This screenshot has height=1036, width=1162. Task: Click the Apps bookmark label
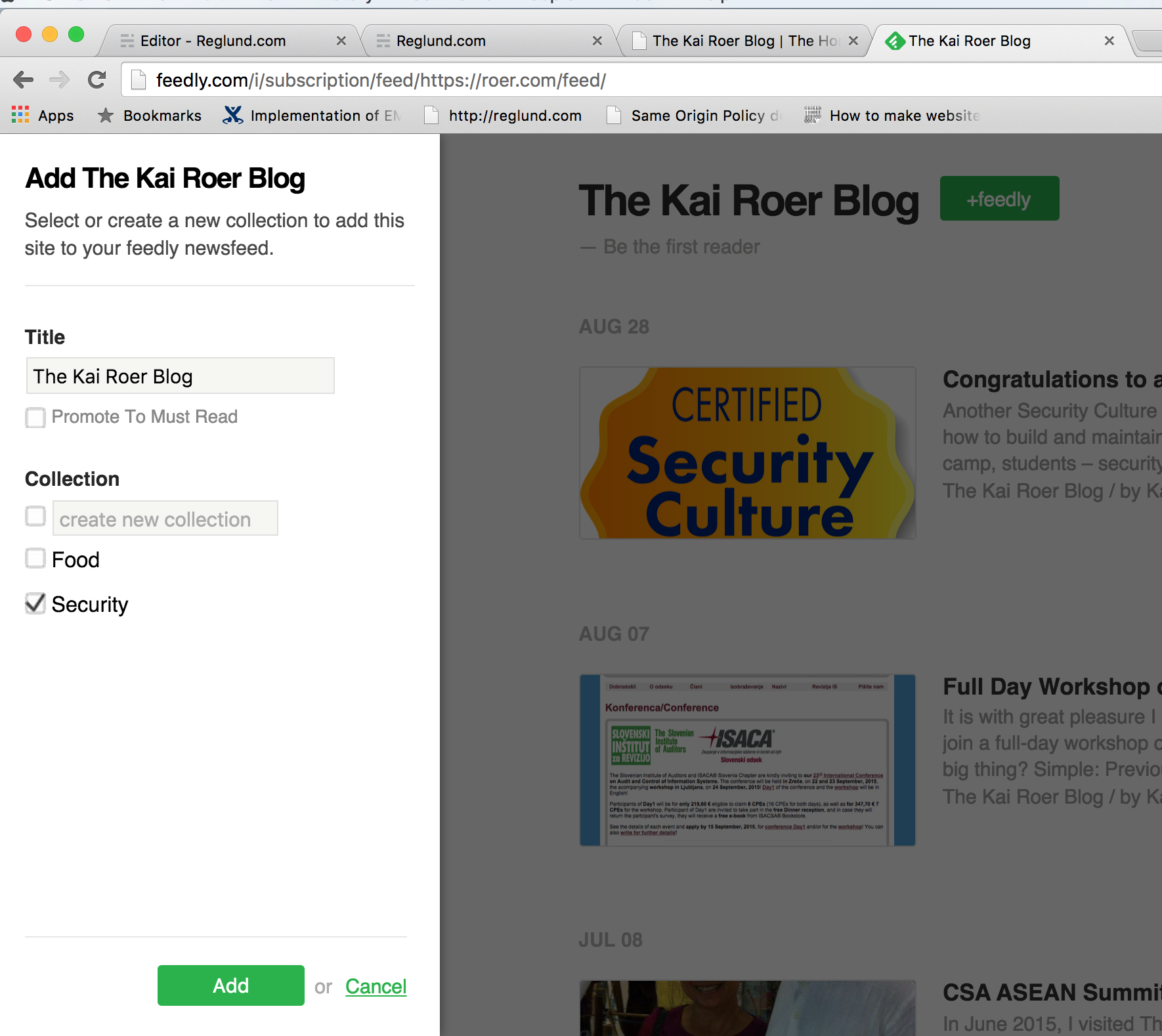click(x=56, y=116)
